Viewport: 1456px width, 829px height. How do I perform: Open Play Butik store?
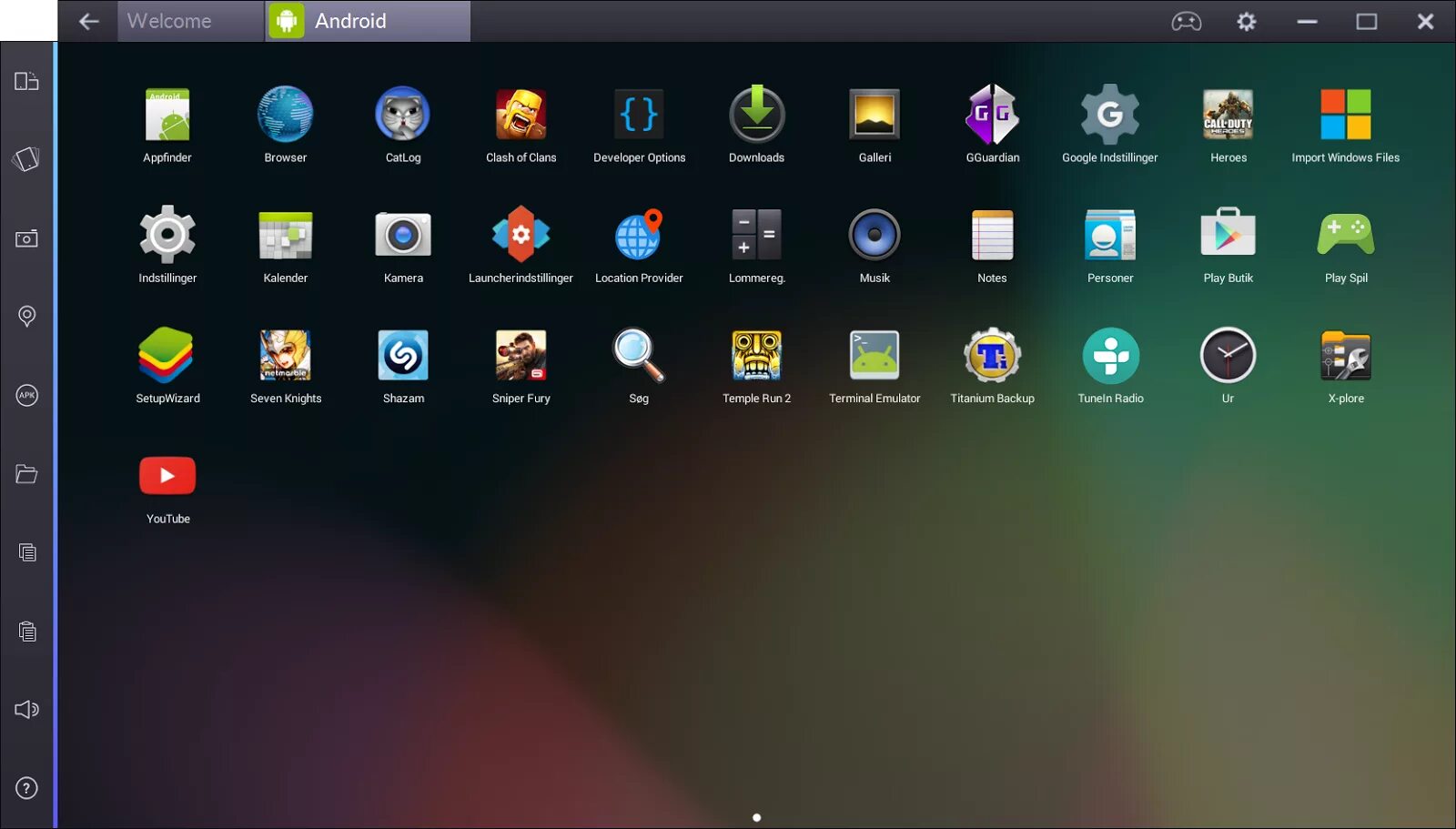[x=1228, y=233]
